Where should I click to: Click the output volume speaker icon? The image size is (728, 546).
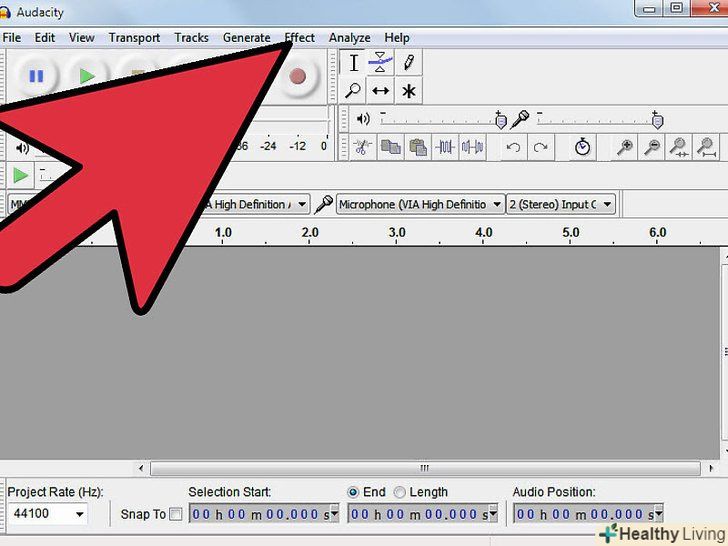[363, 119]
